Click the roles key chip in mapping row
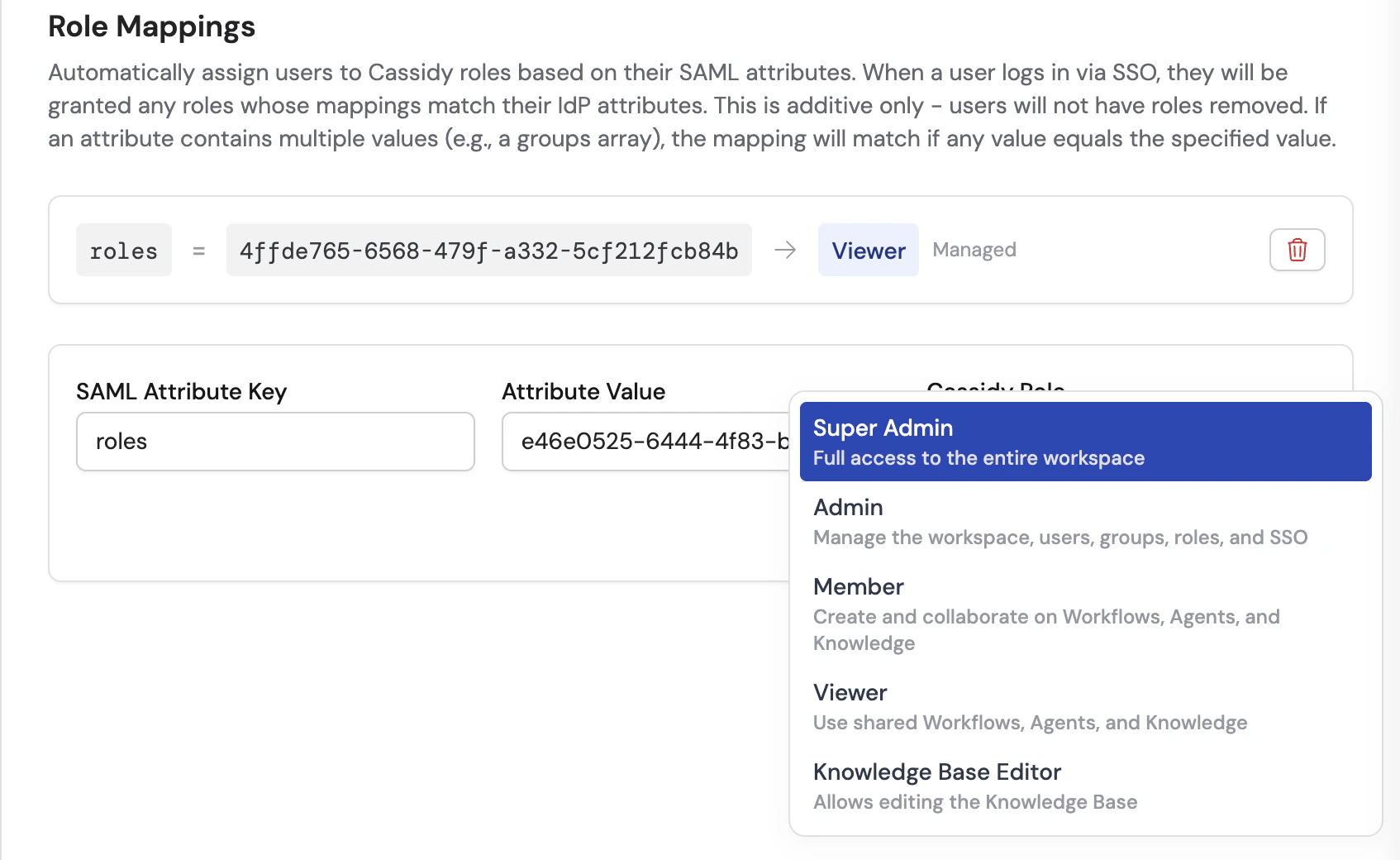Image resolution: width=1400 pixels, height=860 pixels. coord(124,250)
